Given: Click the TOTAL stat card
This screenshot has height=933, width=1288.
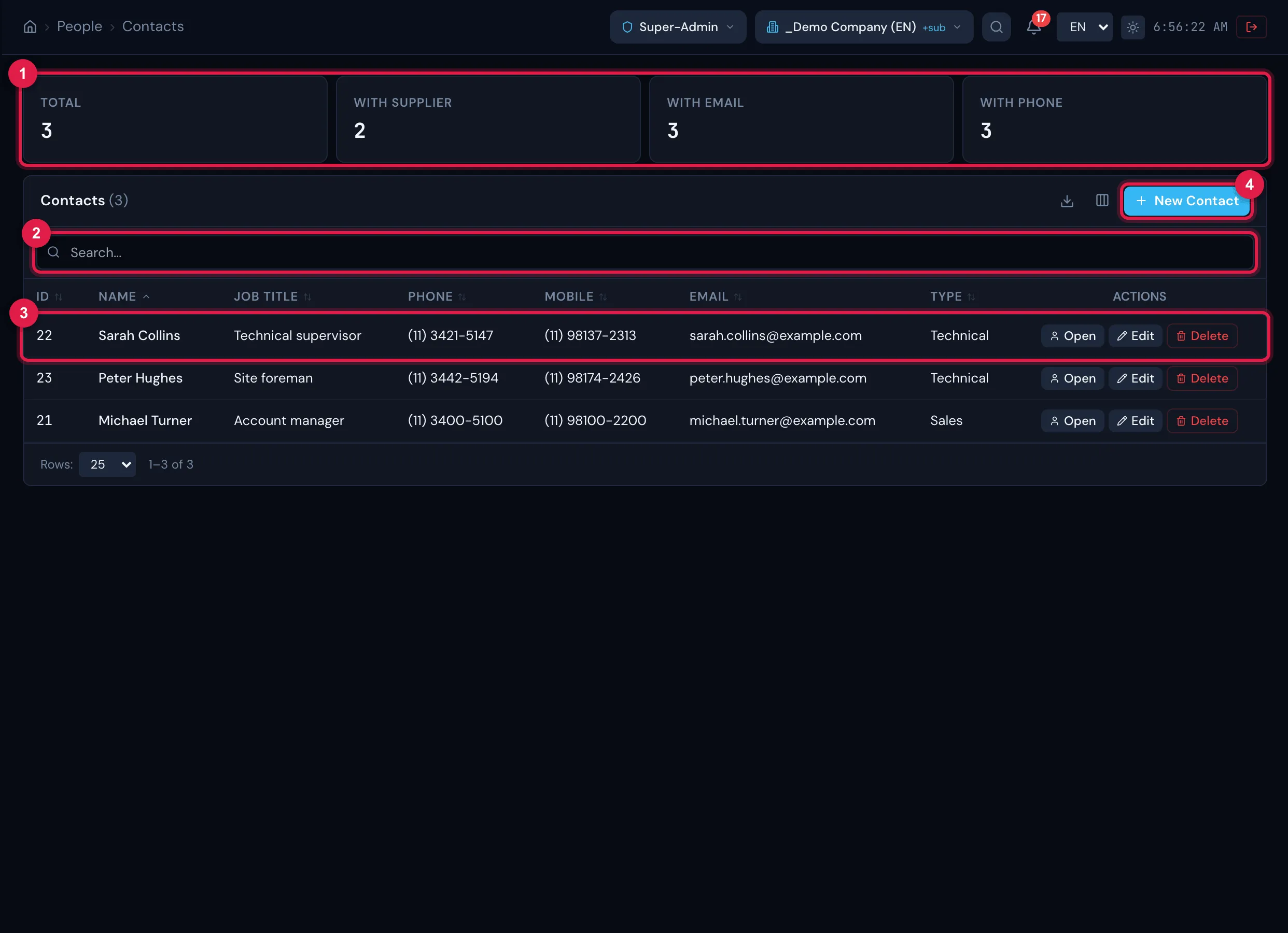Looking at the screenshot, I should (175, 119).
